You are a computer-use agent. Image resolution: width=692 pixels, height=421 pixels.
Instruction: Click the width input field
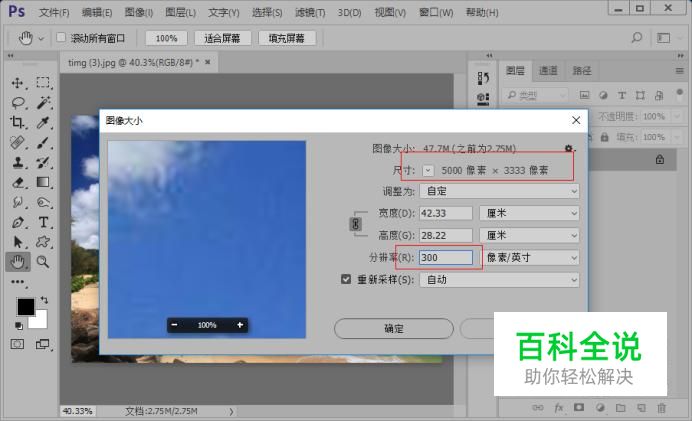446,213
